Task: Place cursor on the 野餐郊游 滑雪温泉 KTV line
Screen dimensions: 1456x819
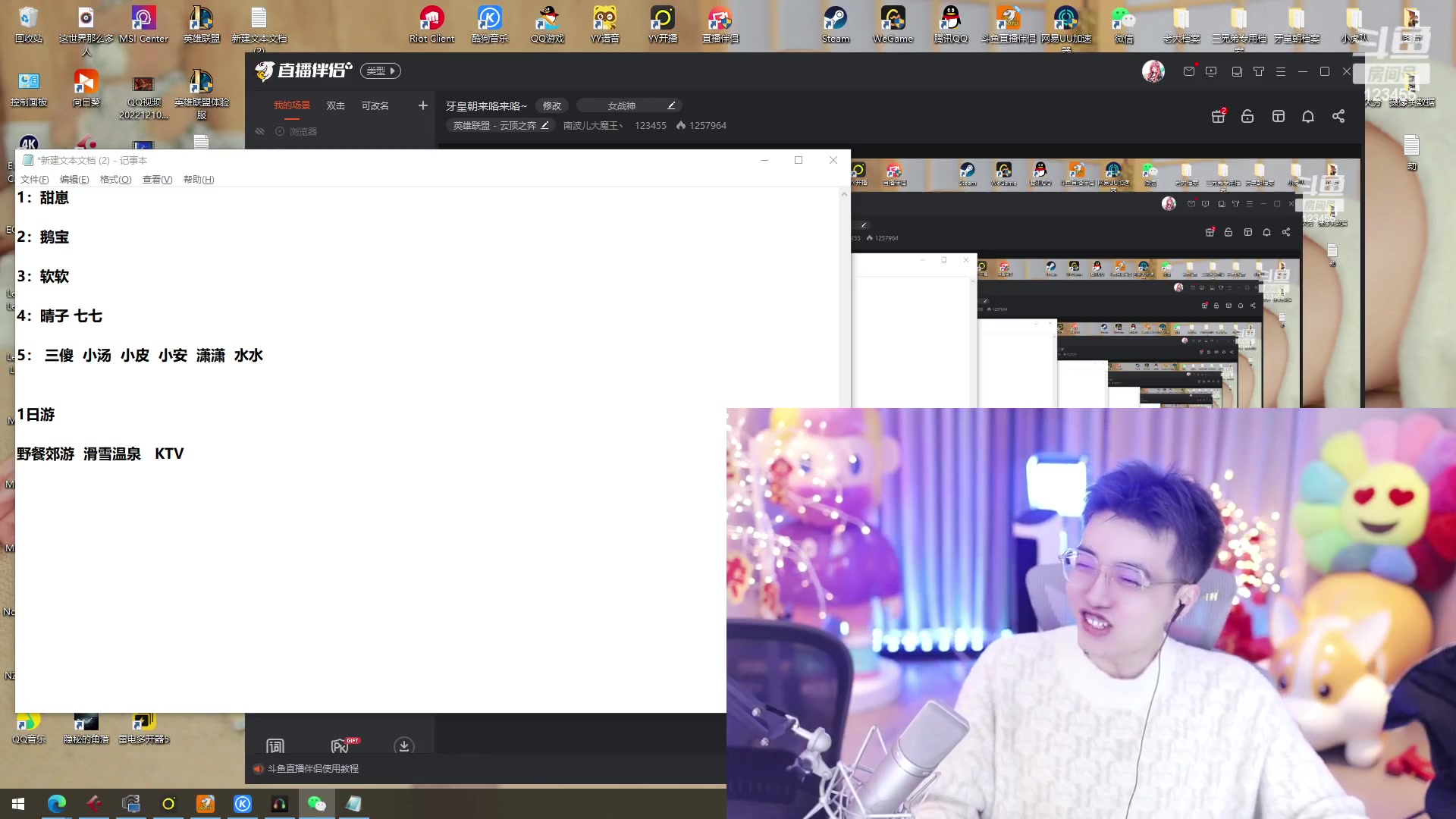Action: point(100,453)
